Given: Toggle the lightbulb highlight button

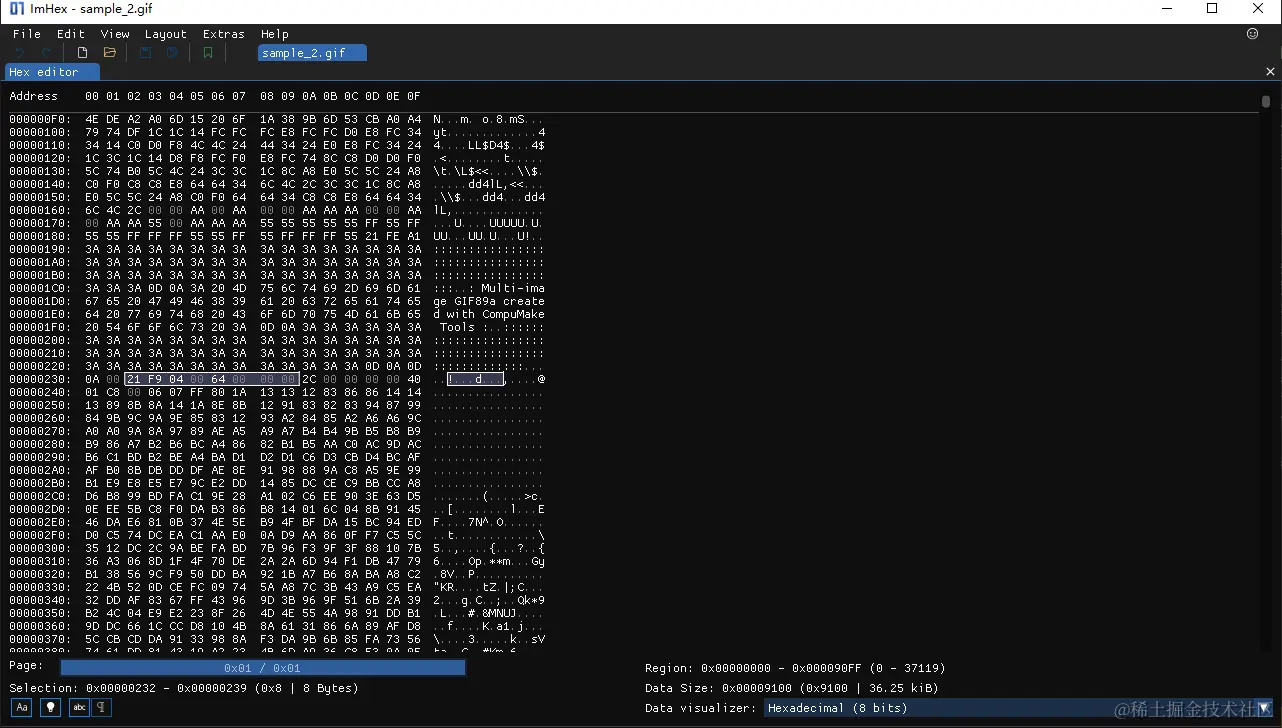Looking at the screenshot, I should tap(49, 707).
